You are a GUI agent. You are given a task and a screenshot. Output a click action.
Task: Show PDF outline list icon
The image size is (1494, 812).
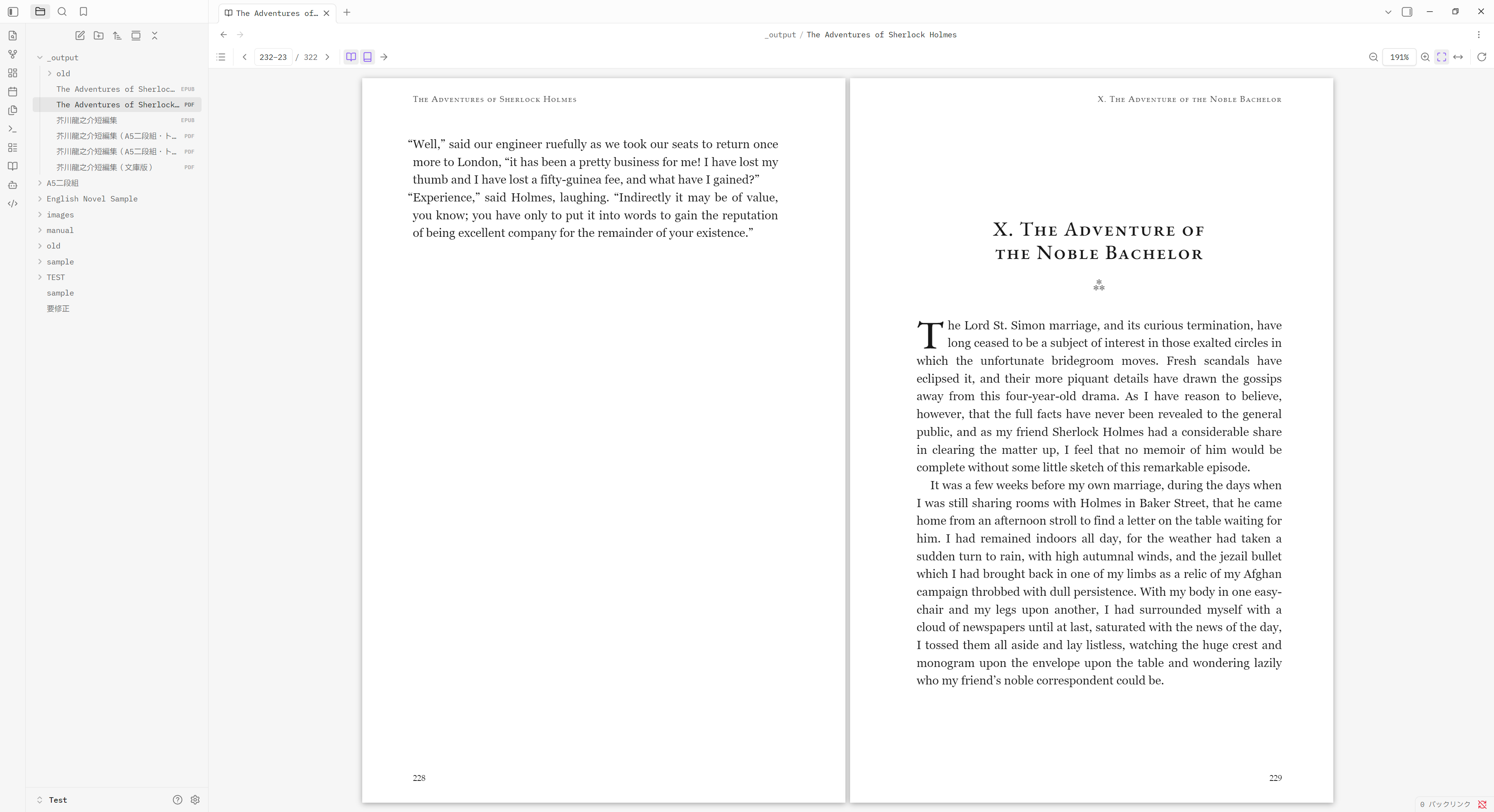221,57
